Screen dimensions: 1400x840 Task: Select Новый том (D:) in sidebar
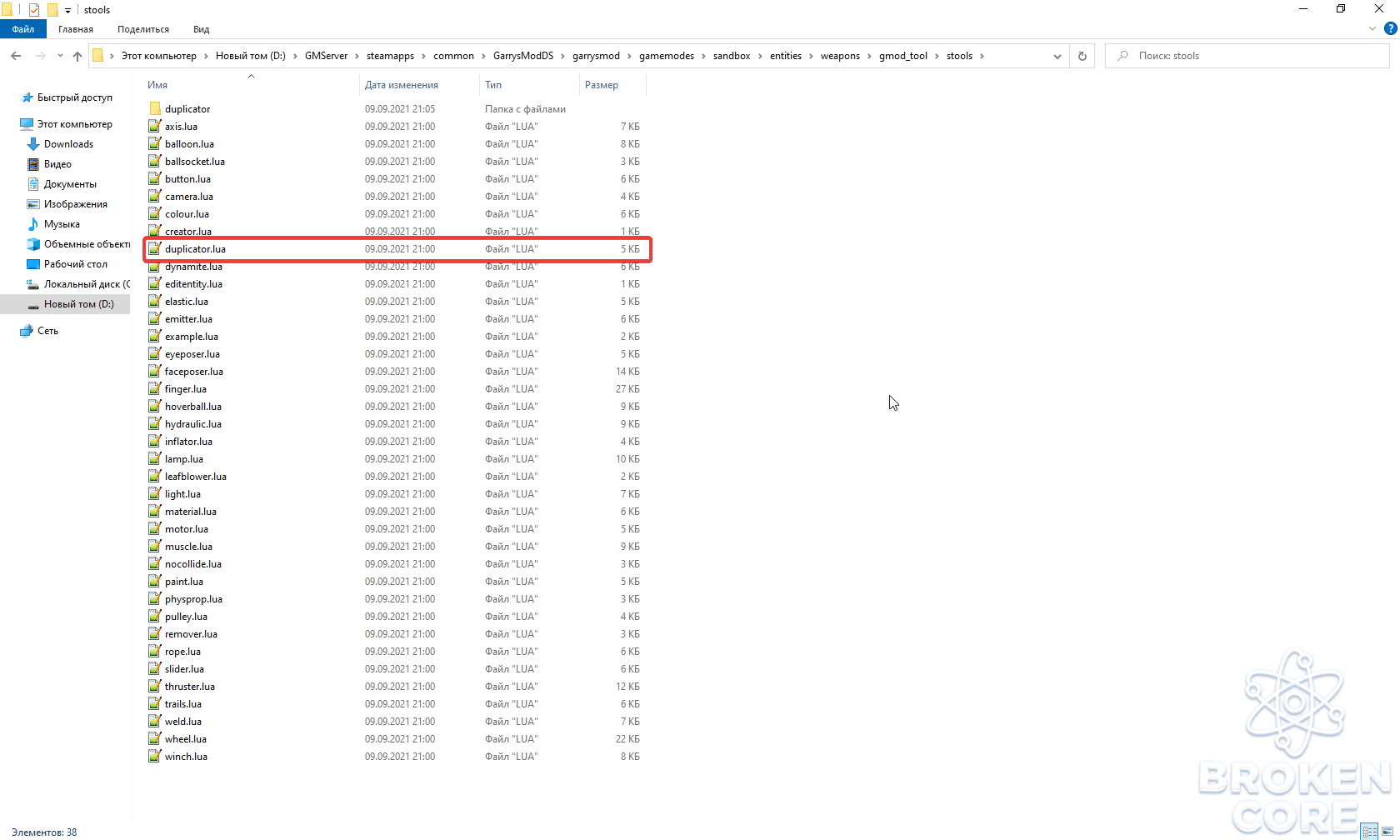[78, 304]
